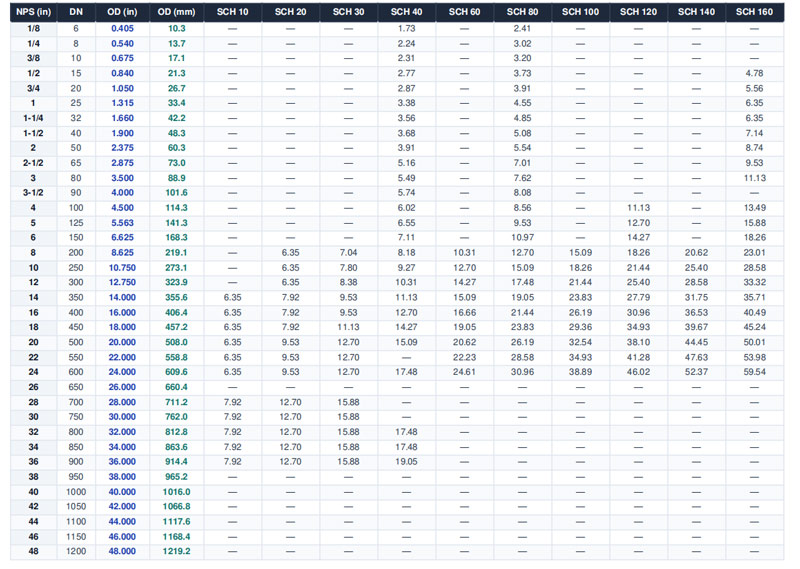Click the 33.32 value in SCH 160
800x569 pixels.
[755, 283]
